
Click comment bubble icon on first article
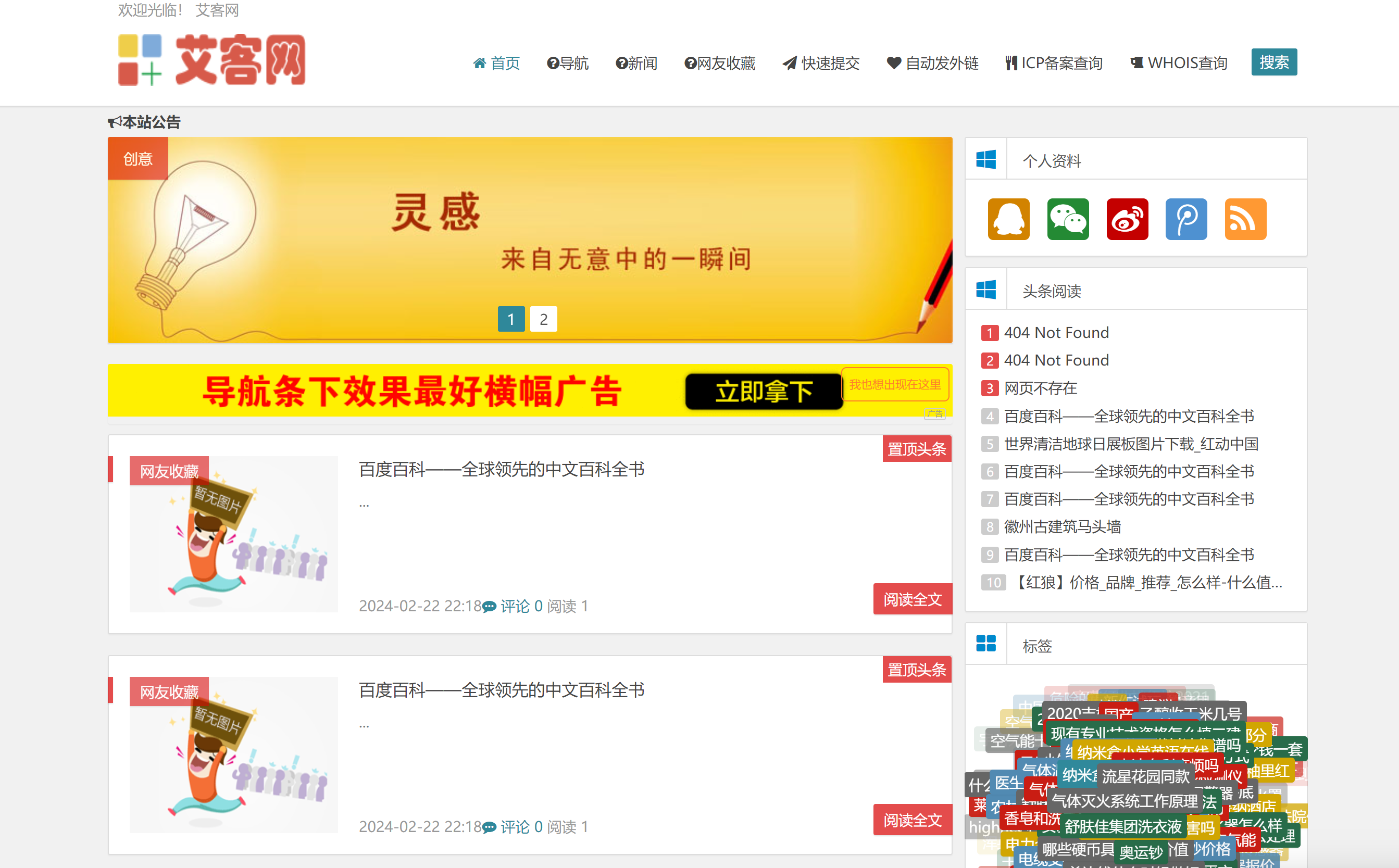(x=489, y=607)
